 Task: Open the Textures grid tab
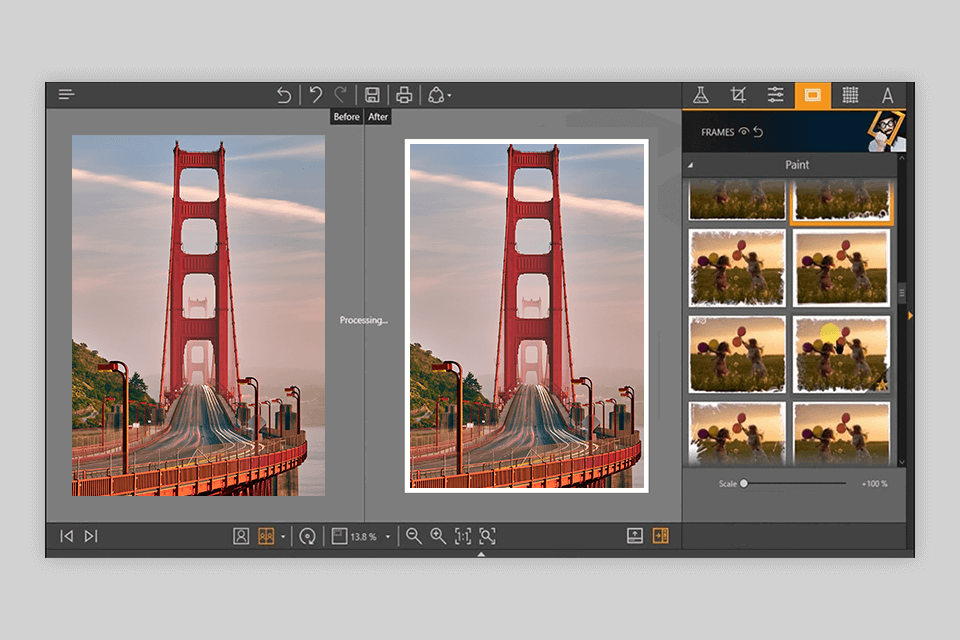tap(850, 95)
